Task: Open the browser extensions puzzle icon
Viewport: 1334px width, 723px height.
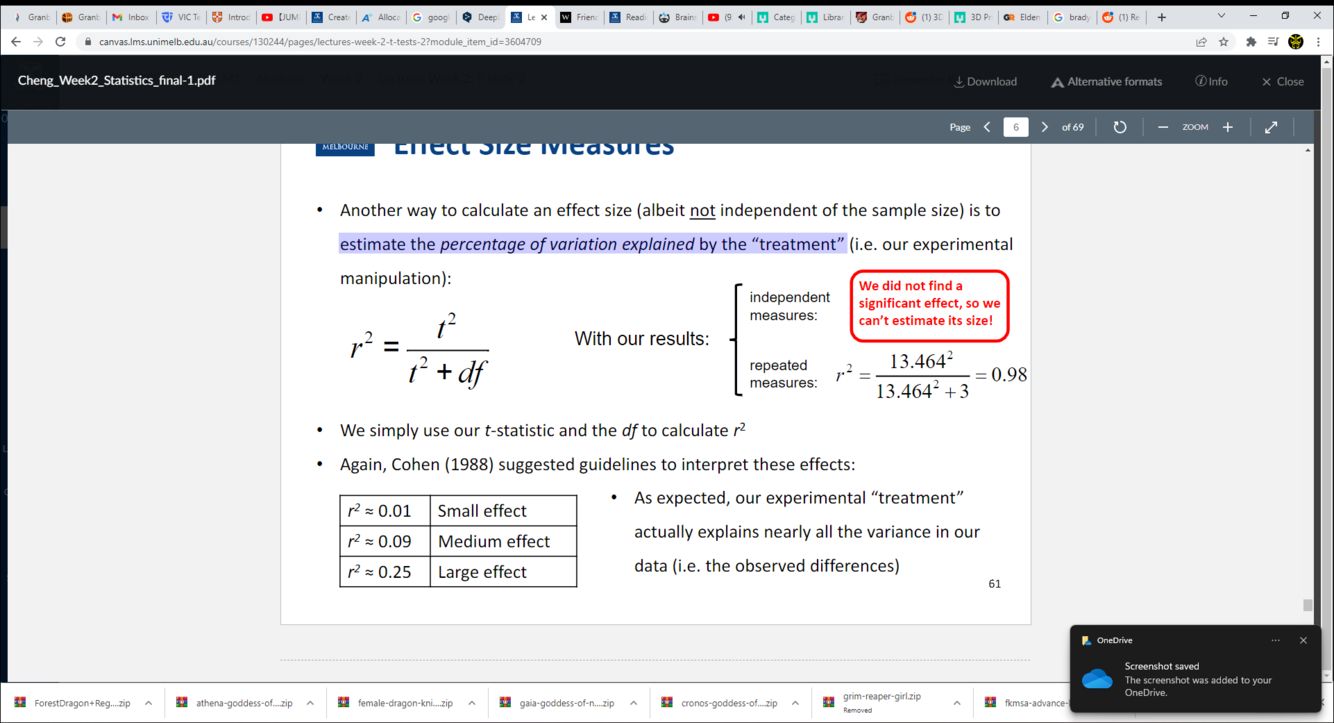Action: click(1251, 42)
